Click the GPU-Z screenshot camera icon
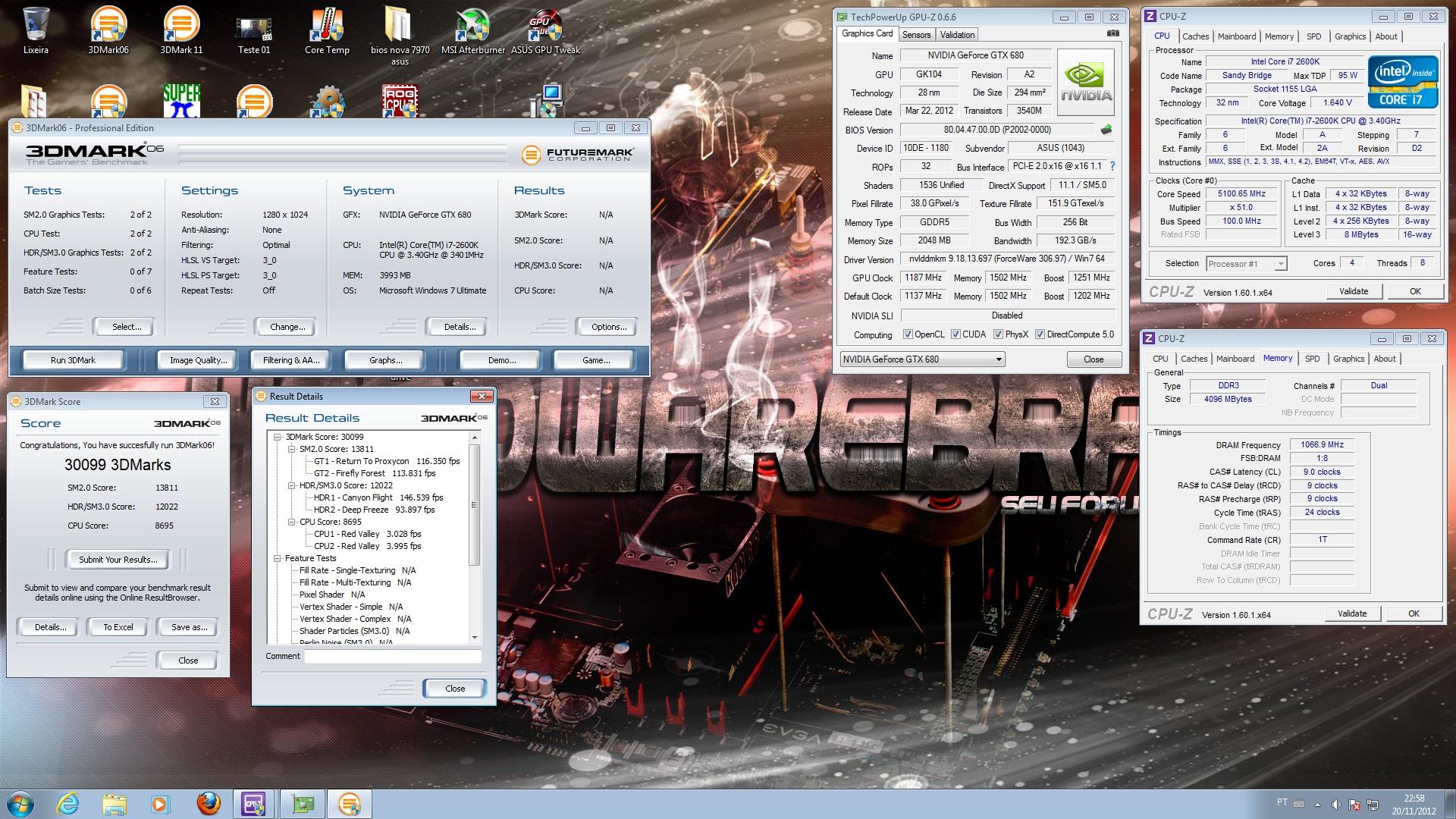The image size is (1456, 819). pyautogui.click(x=1112, y=33)
